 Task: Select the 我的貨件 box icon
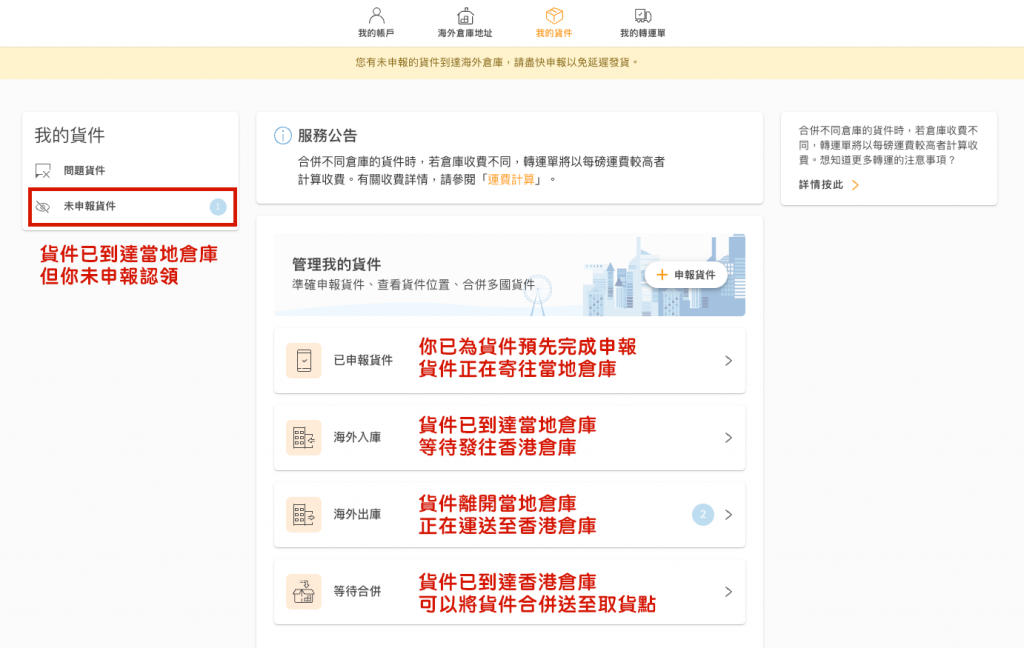click(554, 16)
